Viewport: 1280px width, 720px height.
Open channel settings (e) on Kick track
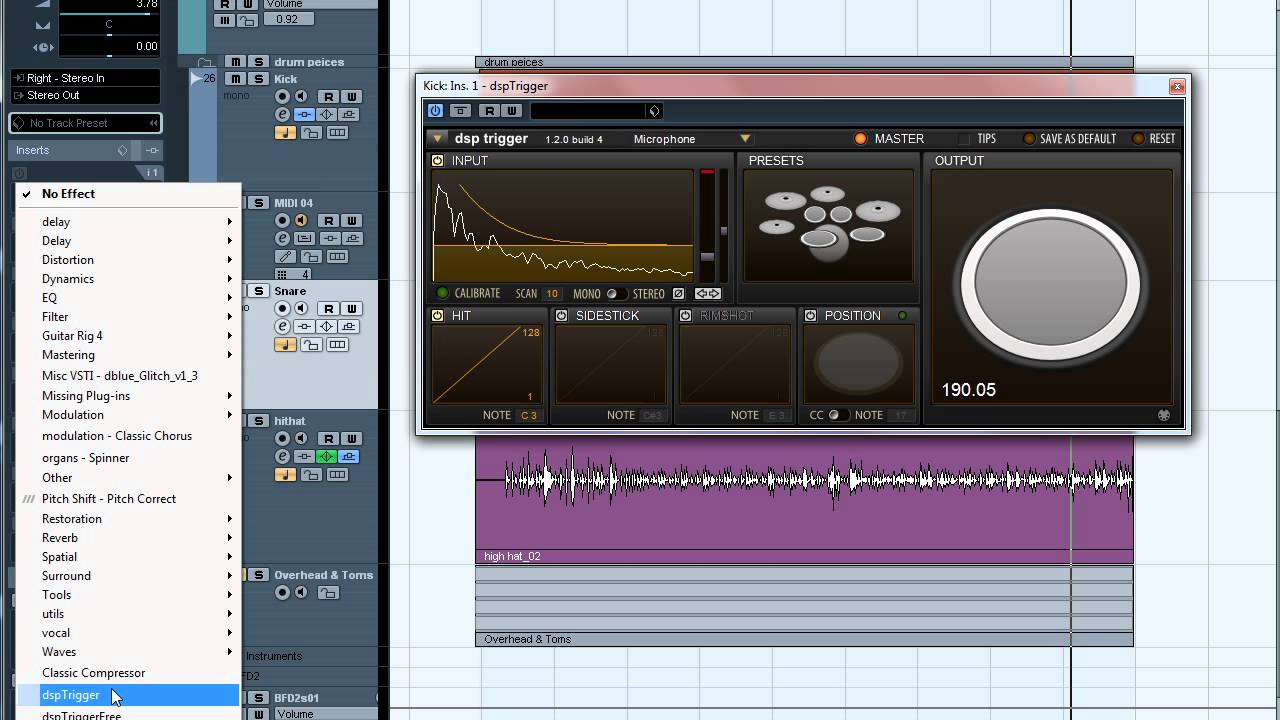282,115
